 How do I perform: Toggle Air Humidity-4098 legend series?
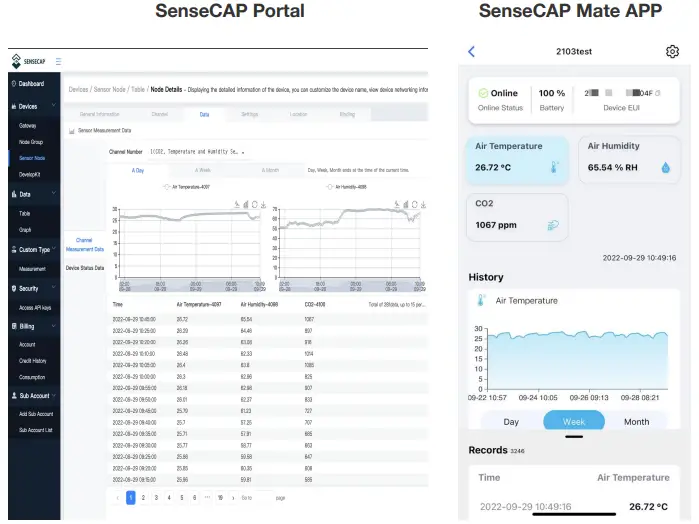coord(347,187)
